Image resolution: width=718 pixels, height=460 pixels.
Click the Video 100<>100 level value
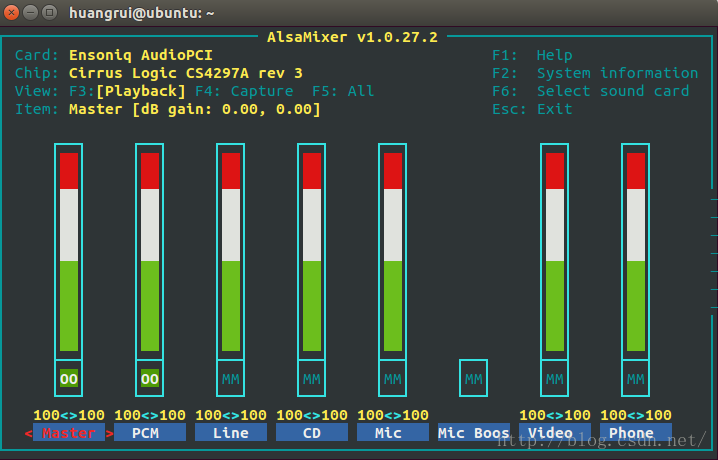(x=555, y=415)
